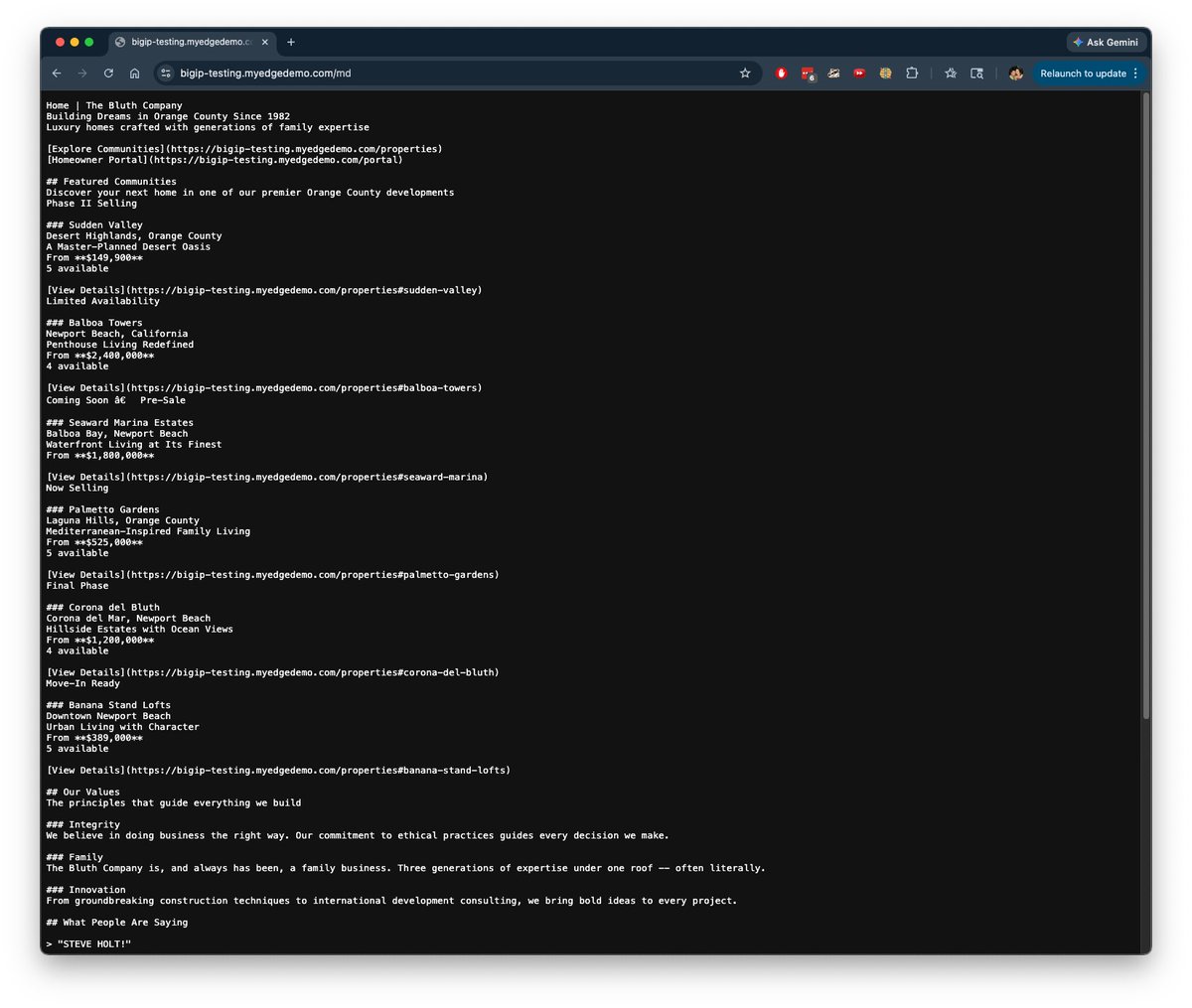Click the '### Balboa Towers' heading
The height and width of the screenshot is (1008, 1192).
click(x=94, y=323)
